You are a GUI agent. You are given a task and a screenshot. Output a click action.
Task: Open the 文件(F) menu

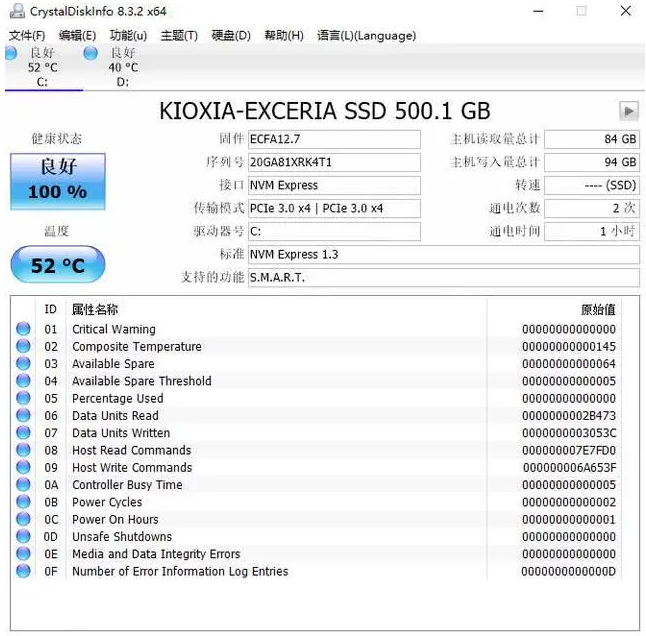coord(27,35)
